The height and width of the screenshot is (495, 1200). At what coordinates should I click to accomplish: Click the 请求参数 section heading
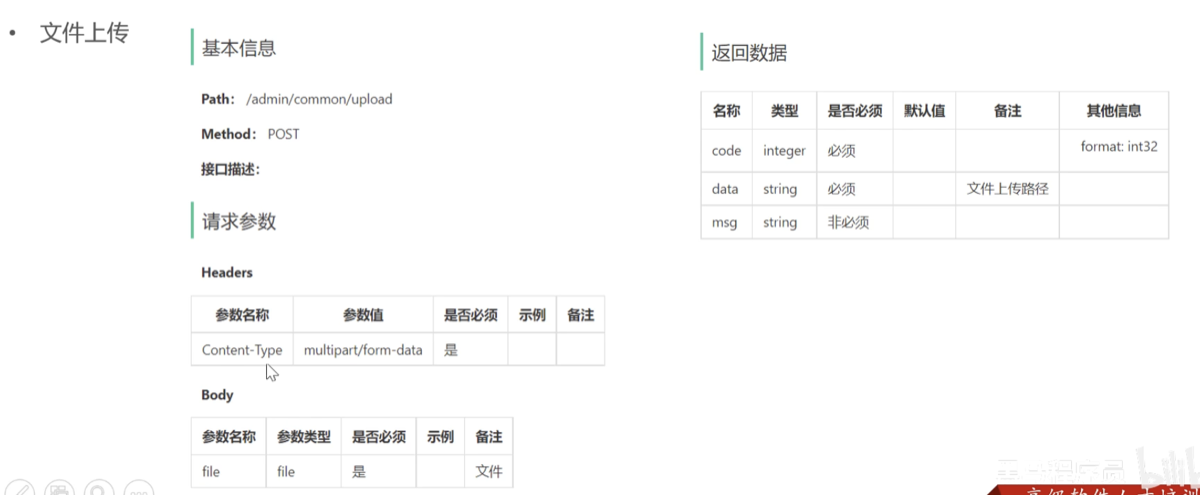click(x=239, y=221)
